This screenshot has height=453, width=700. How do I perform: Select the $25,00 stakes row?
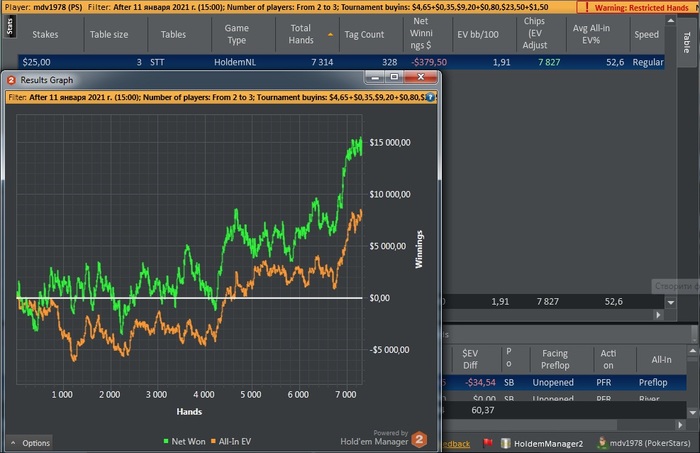pyautogui.click(x=341, y=62)
